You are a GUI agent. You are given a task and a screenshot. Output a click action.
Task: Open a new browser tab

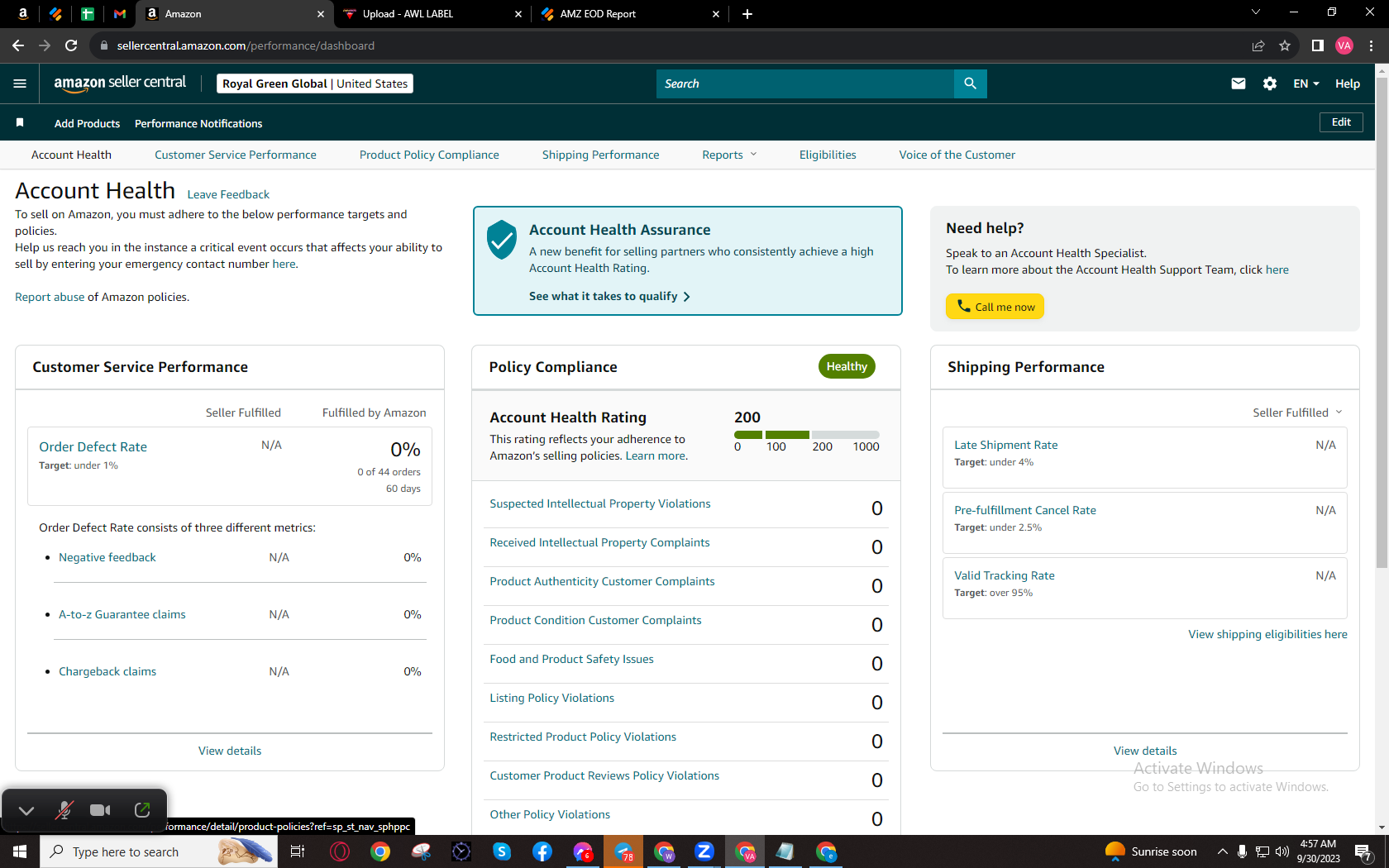click(747, 14)
